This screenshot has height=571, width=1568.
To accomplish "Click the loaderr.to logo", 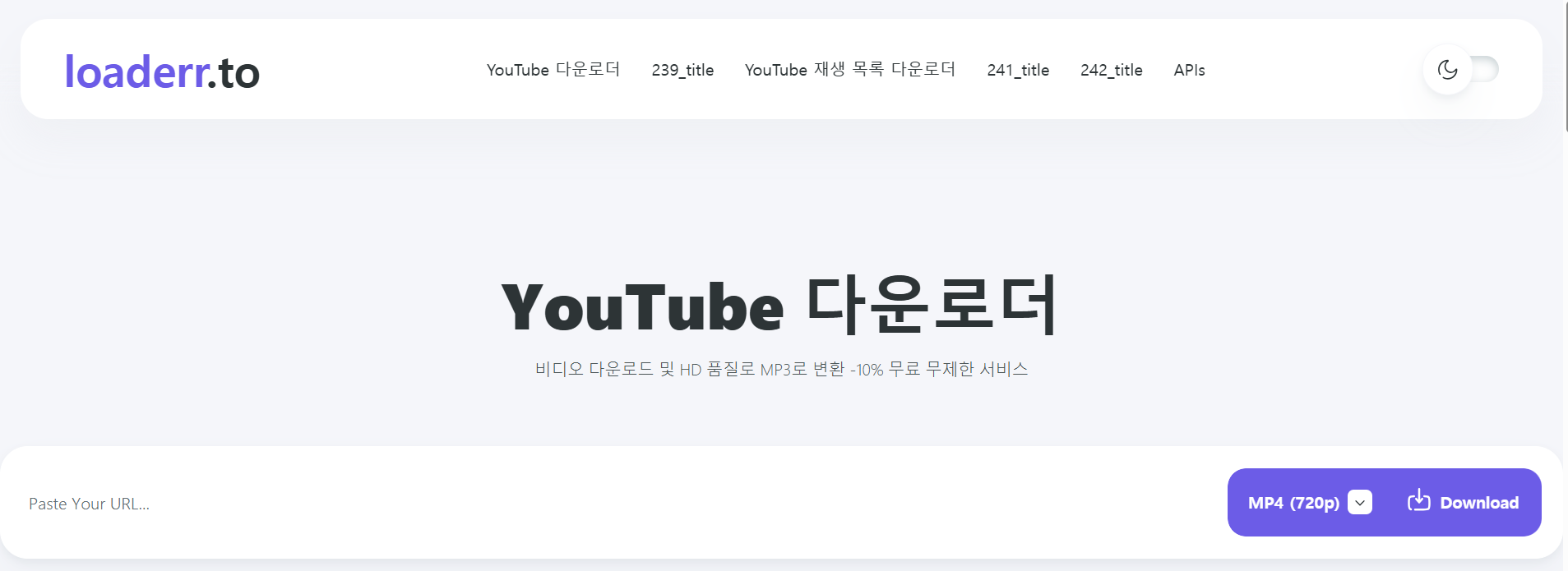I will [162, 71].
